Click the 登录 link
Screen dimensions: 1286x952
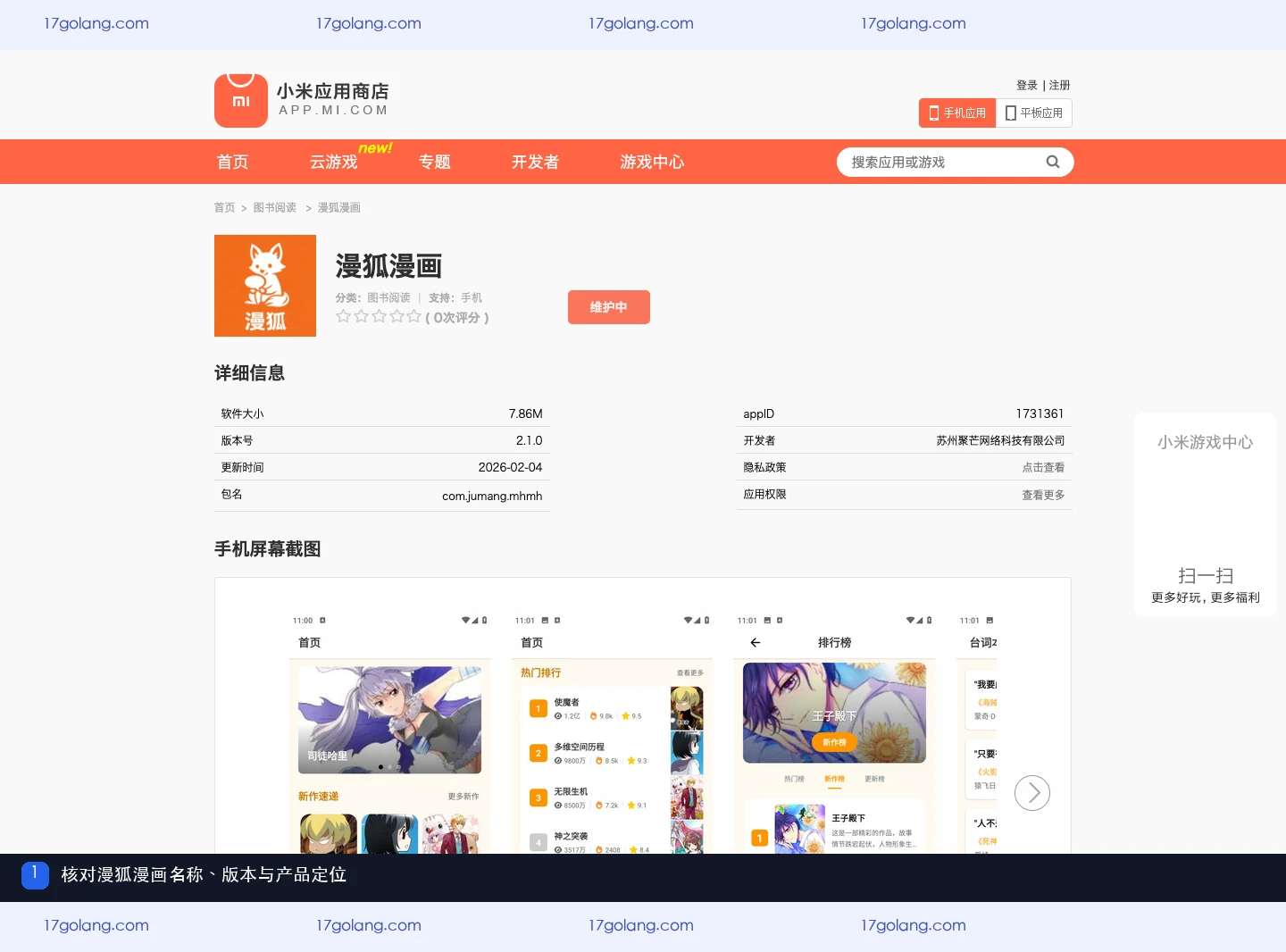click(1027, 86)
